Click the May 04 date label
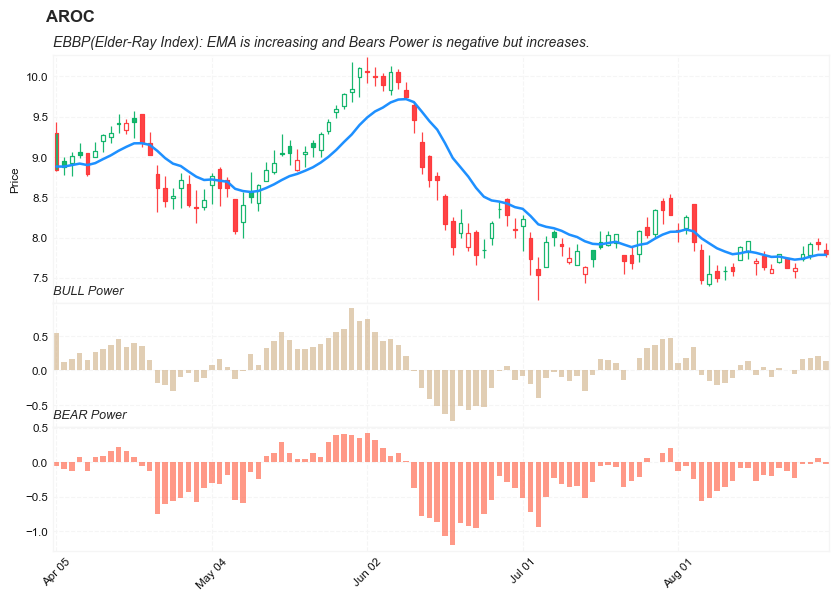Screen dimensions: 839x600 point(211,572)
